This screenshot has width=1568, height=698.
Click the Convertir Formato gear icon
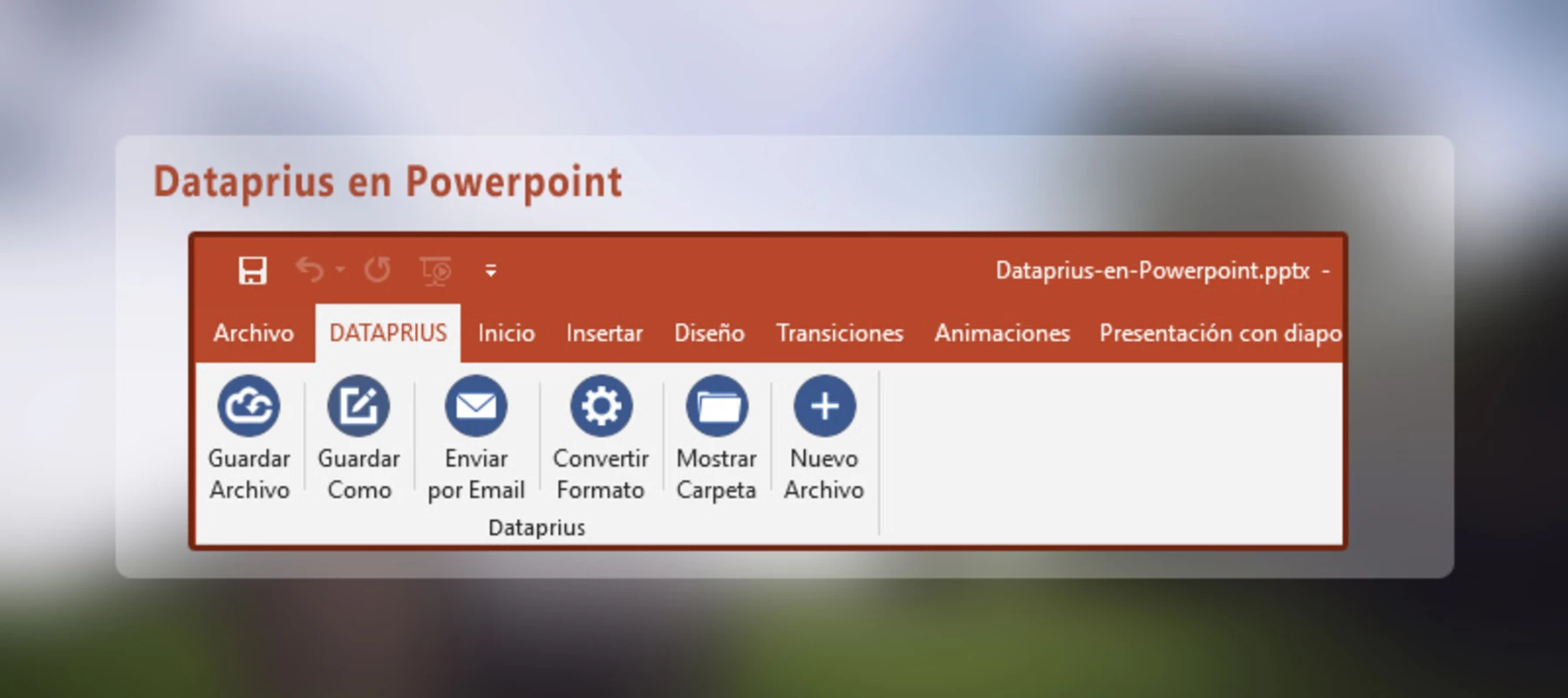tap(601, 406)
